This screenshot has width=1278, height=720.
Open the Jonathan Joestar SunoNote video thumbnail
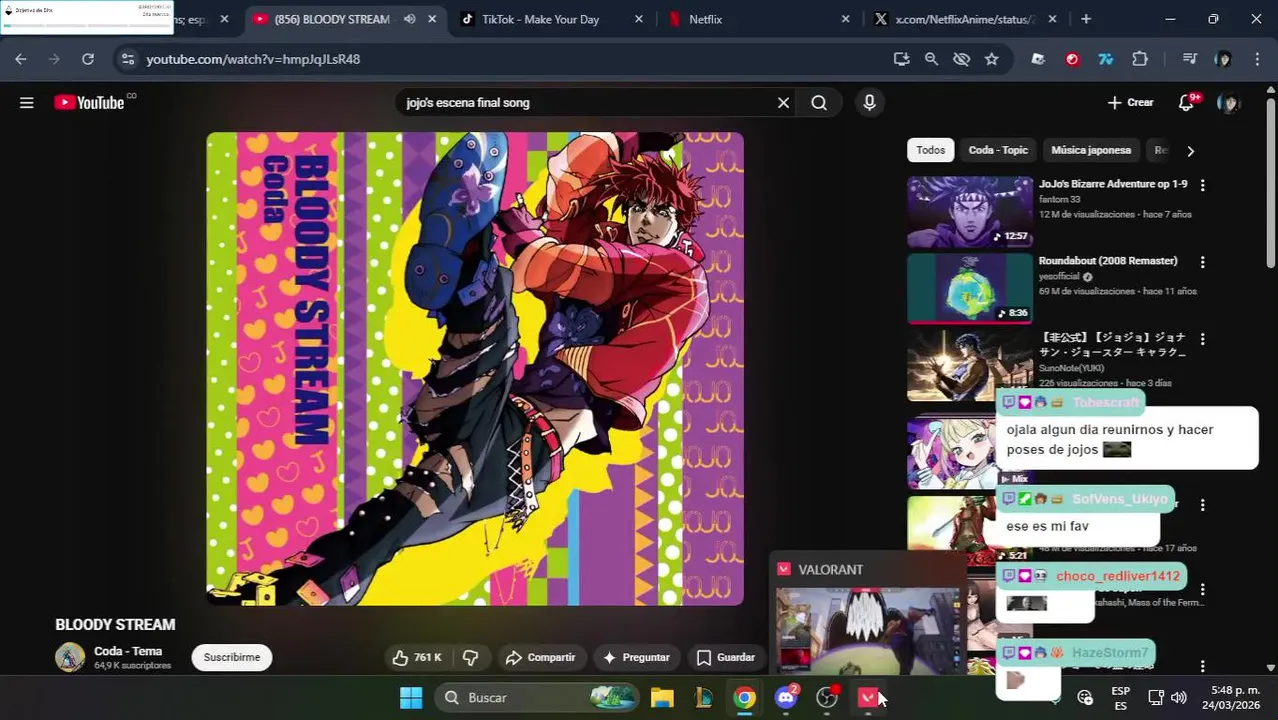click(970, 365)
